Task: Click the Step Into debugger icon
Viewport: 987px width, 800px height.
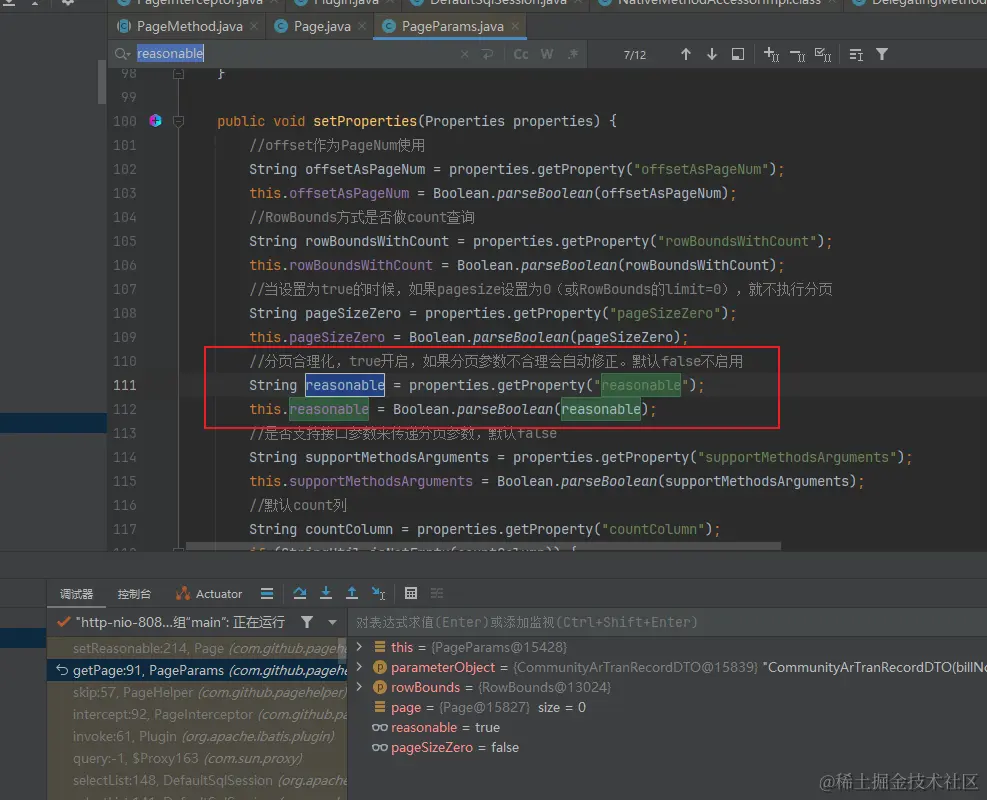Action: tap(326, 593)
